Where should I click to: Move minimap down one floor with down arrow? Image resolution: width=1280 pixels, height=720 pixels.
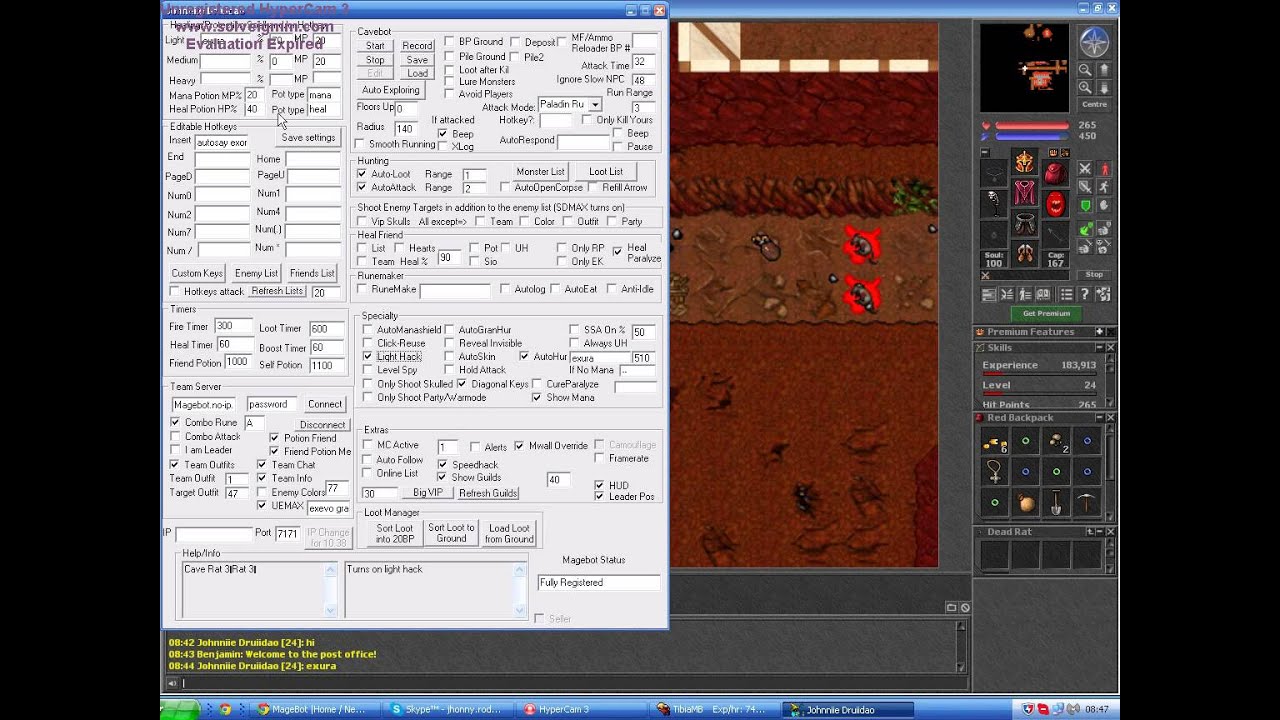tap(1104, 87)
